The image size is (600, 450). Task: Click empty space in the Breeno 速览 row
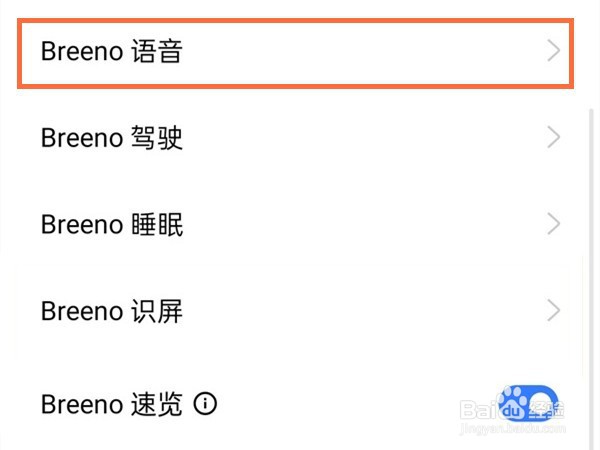(x=350, y=404)
